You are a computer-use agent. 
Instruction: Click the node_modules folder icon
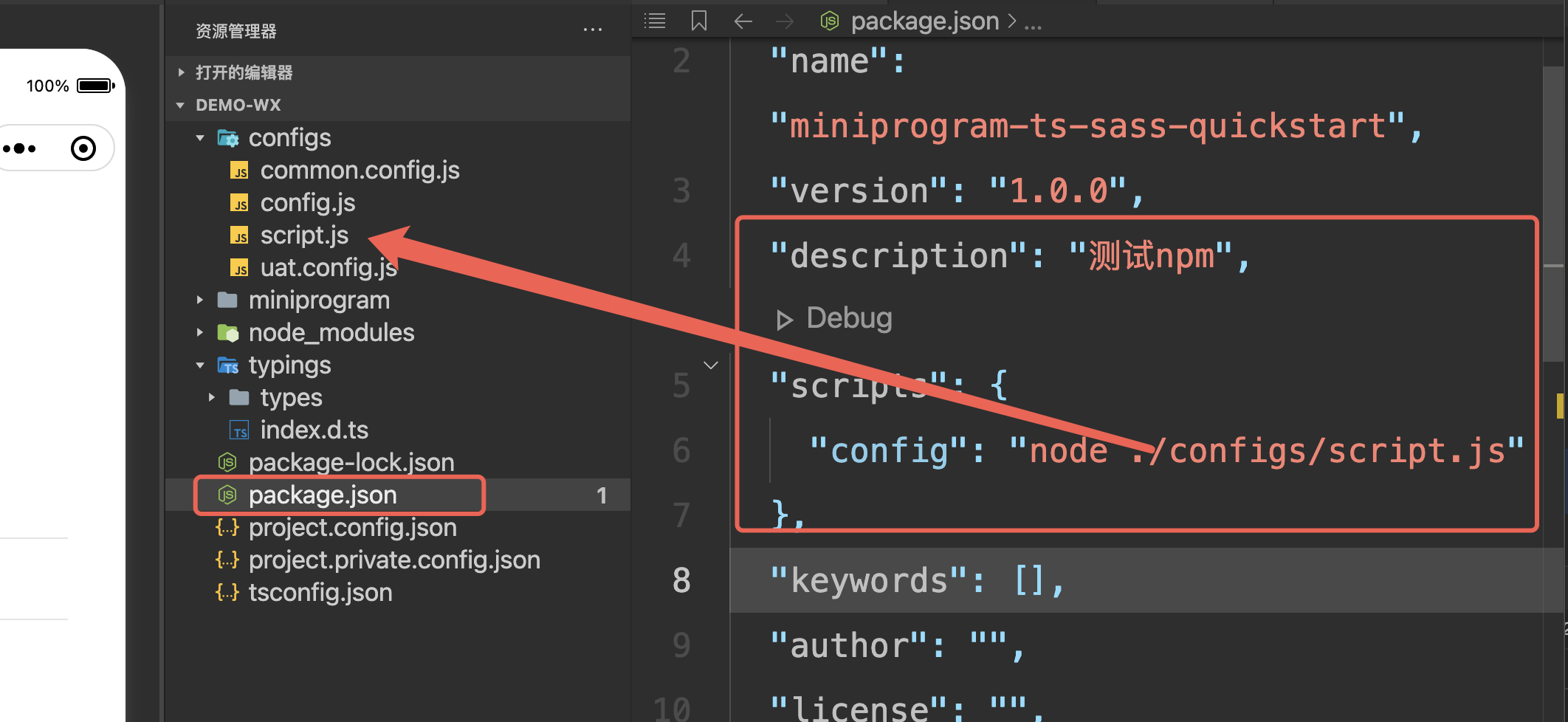point(227,333)
